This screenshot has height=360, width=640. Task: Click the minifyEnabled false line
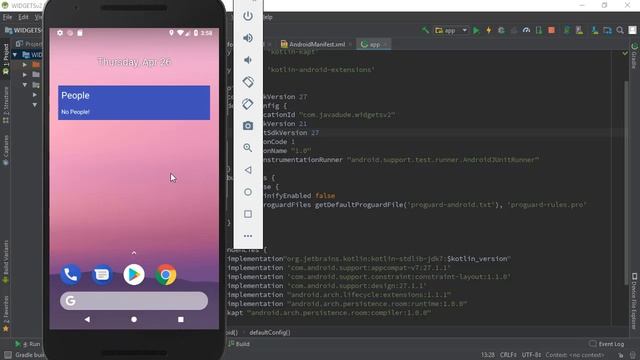(299, 196)
